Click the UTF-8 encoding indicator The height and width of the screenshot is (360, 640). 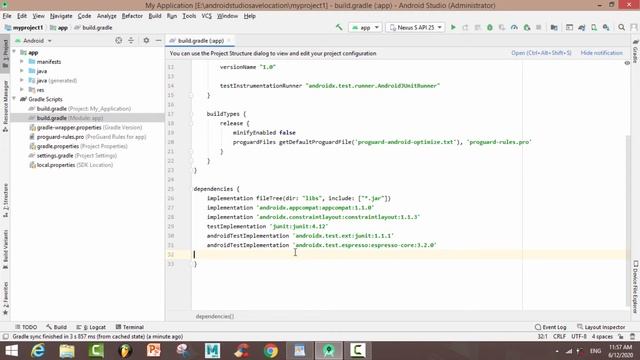point(579,337)
